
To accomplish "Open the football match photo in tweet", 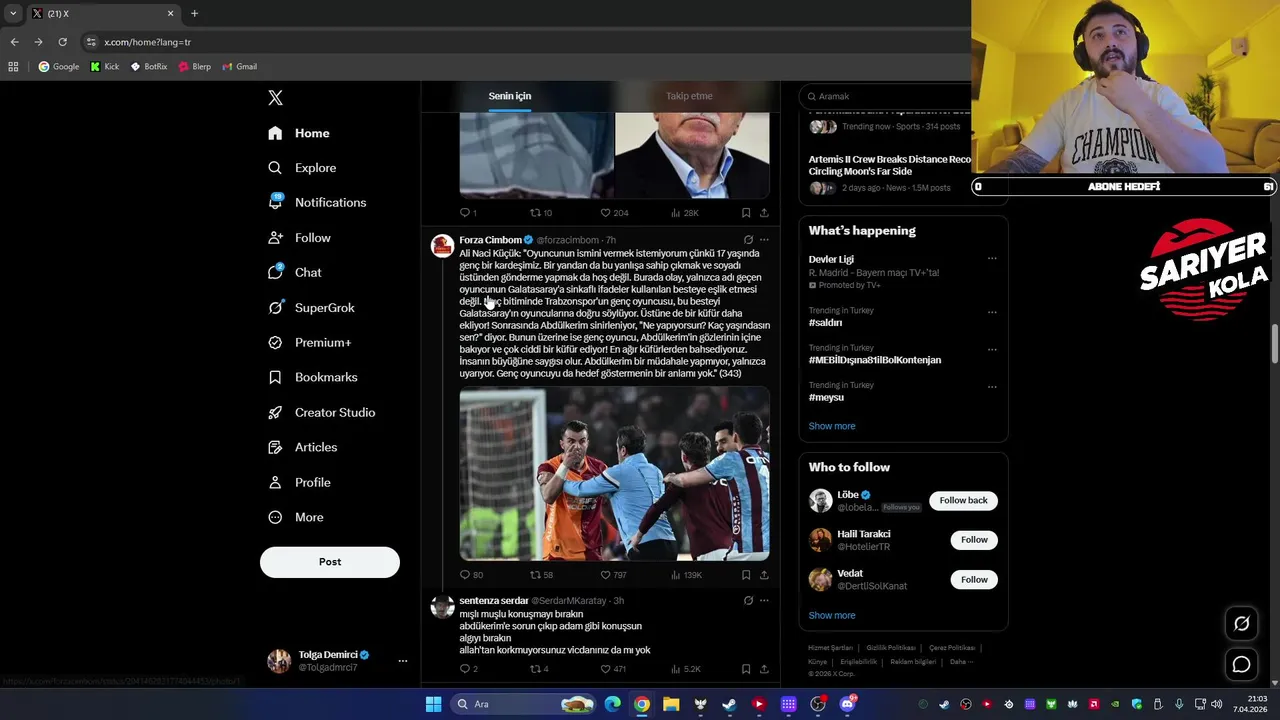I will click(x=614, y=474).
